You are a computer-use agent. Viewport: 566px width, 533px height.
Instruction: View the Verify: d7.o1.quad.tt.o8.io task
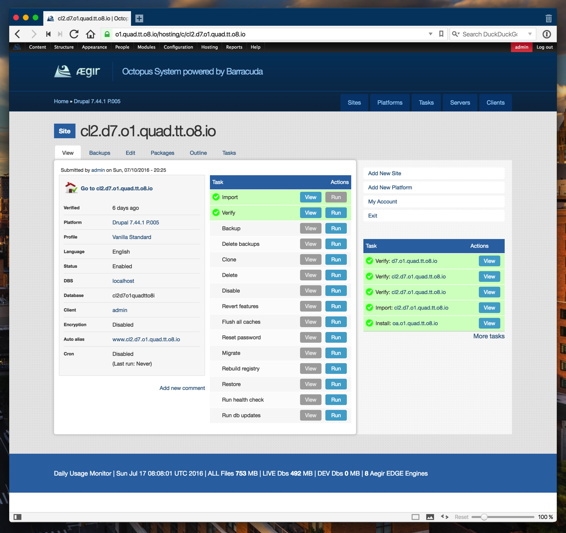[x=489, y=261]
